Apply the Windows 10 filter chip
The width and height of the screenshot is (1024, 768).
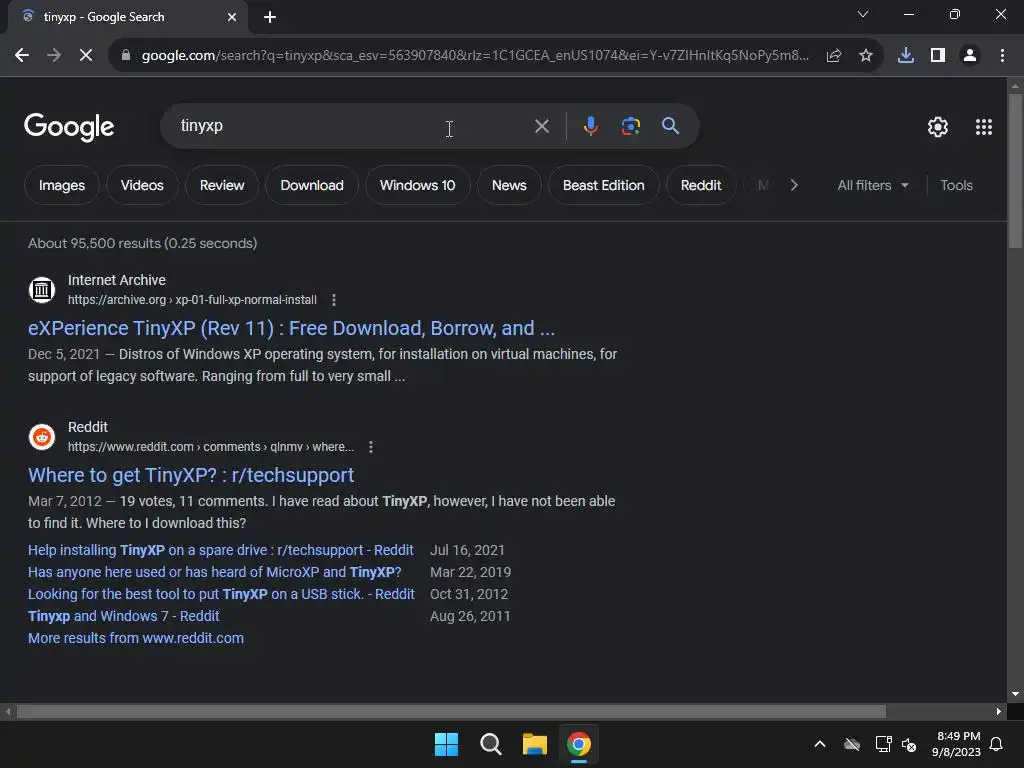[417, 185]
